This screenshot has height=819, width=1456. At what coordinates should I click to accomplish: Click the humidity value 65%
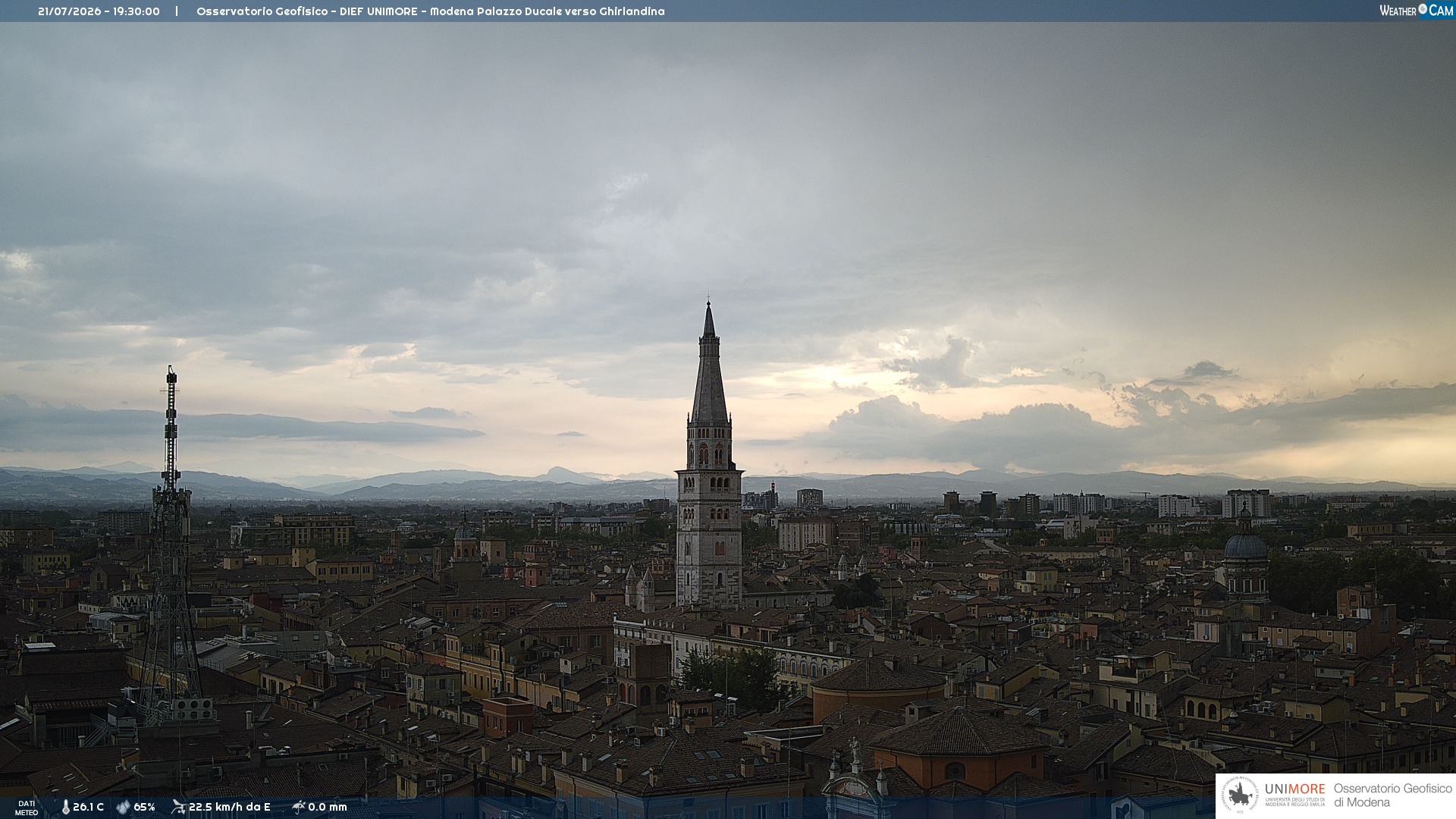click(144, 807)
